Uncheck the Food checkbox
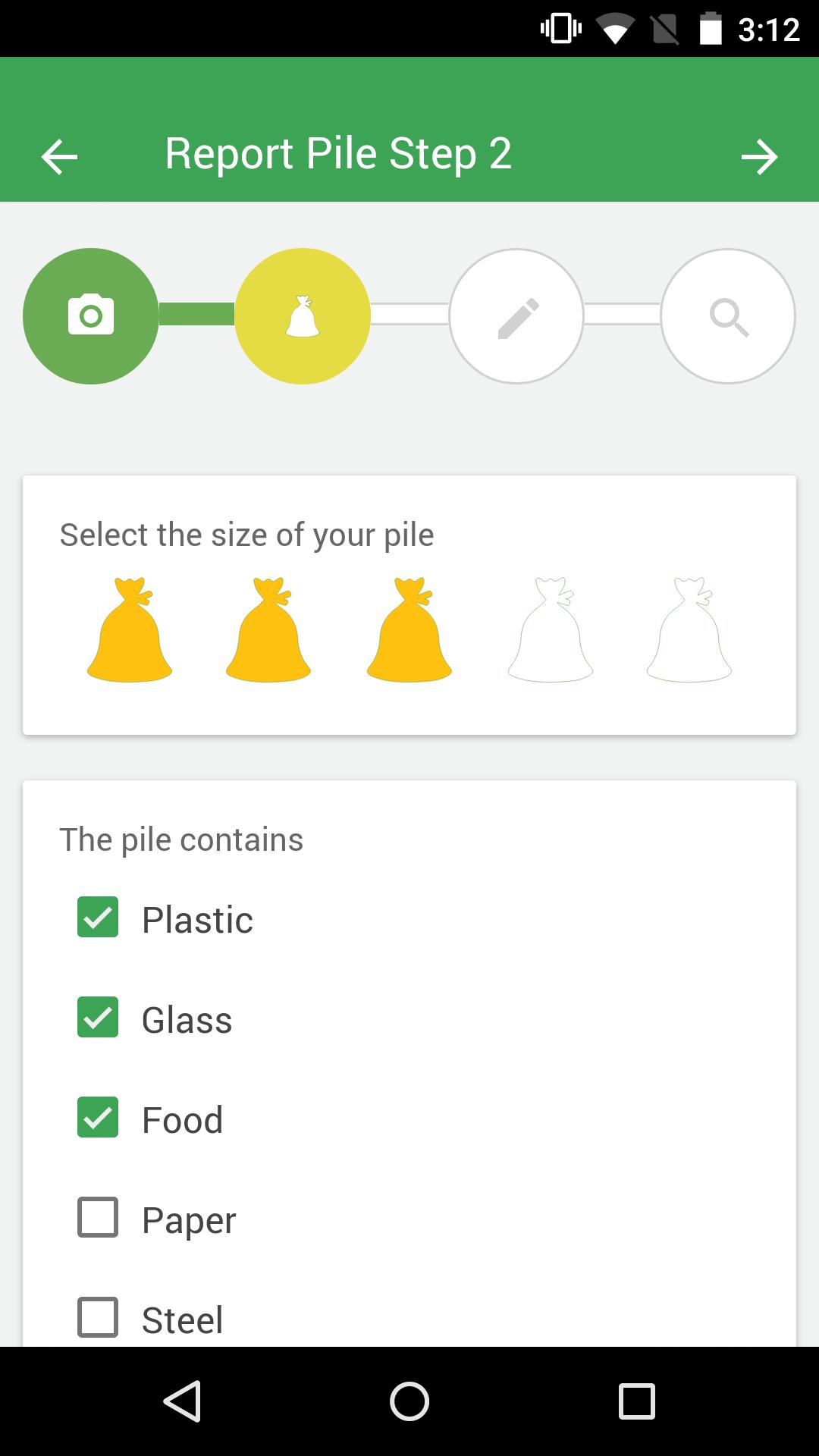819x1456 pixels. click(x=98, y=1117)
